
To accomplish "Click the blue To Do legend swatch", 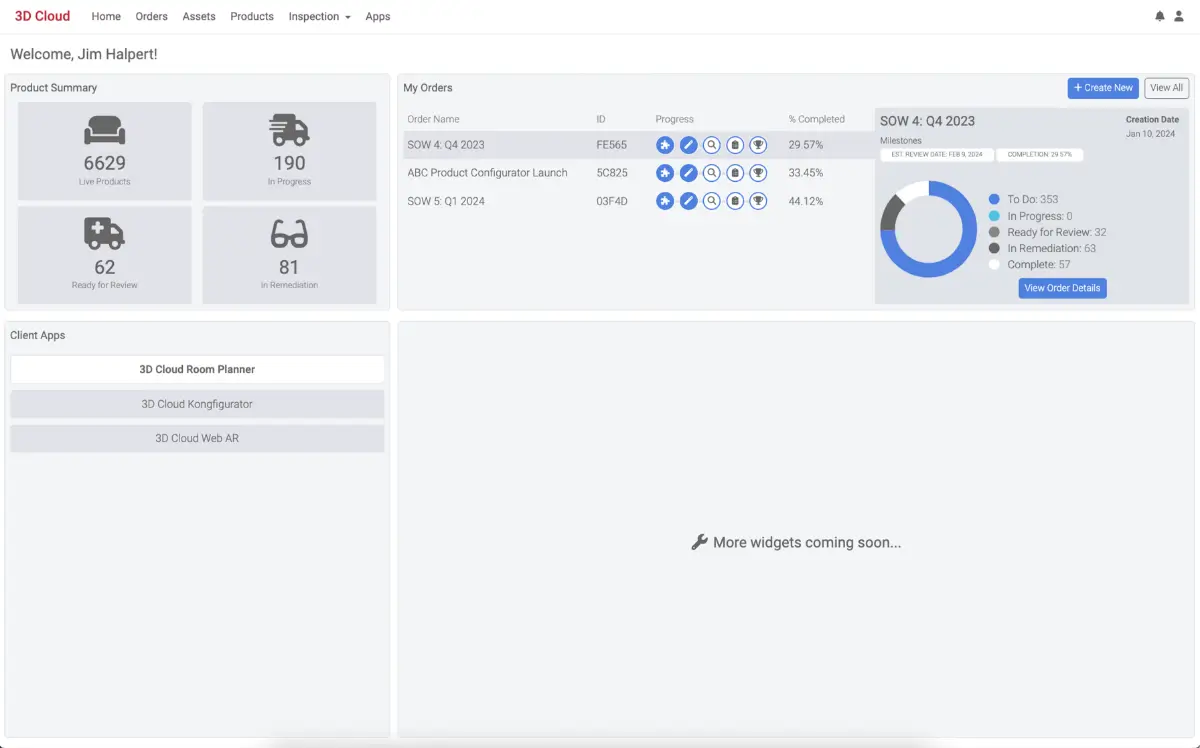I will point(994,200).
